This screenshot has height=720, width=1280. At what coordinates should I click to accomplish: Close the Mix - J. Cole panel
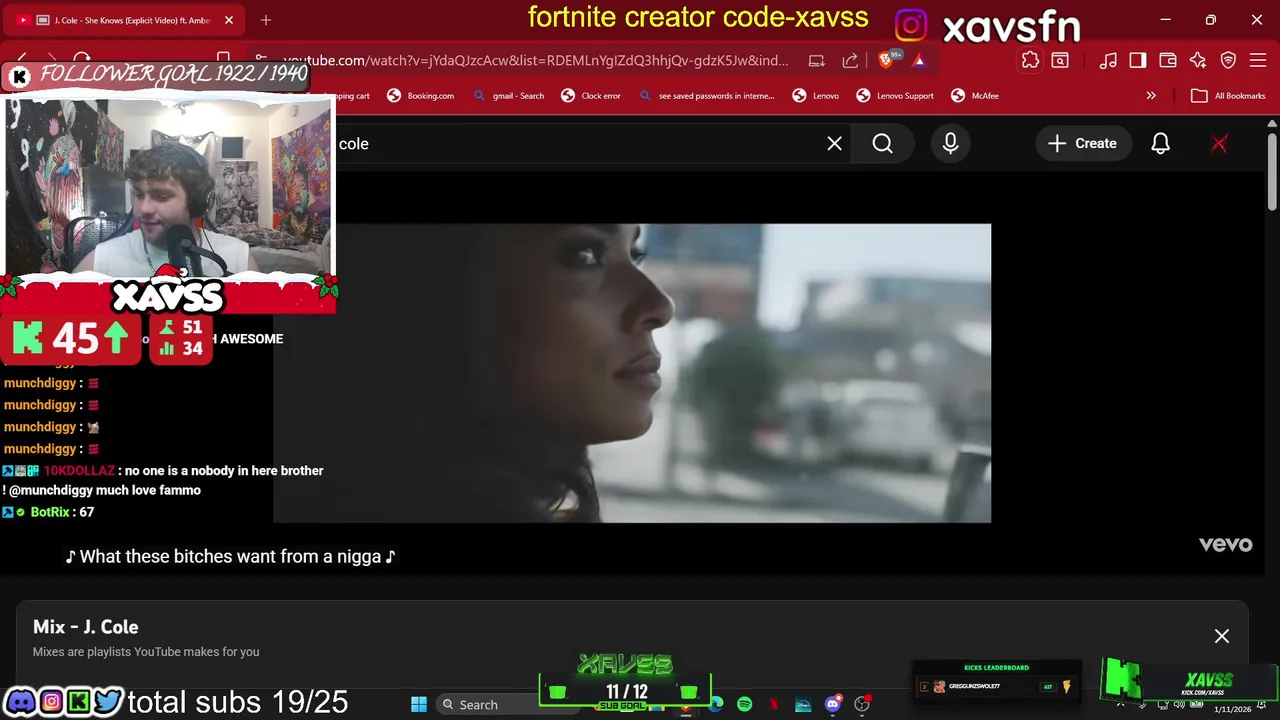pos(1222,636)
